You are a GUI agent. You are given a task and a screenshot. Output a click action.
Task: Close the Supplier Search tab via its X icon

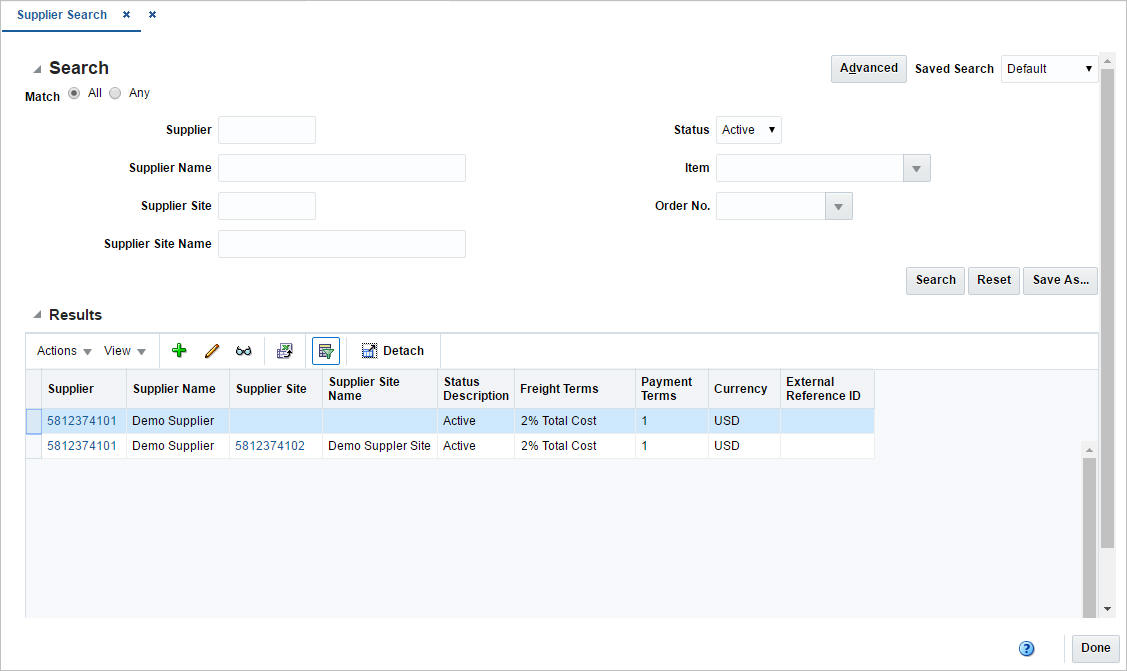(x=125, y=15)
